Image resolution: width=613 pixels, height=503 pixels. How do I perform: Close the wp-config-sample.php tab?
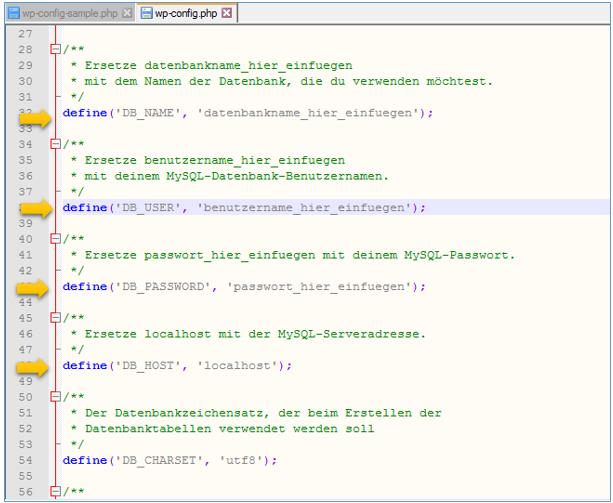pyautogui.click(x=126, y=11)
